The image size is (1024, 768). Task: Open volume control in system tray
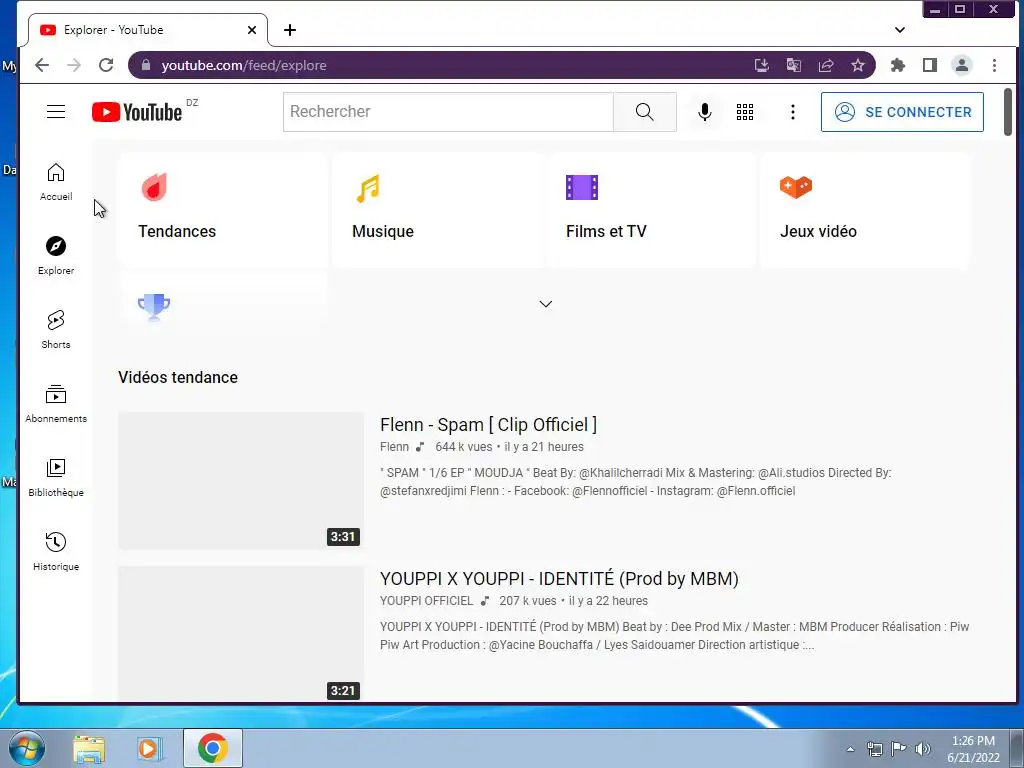click(x=923, y=749)
